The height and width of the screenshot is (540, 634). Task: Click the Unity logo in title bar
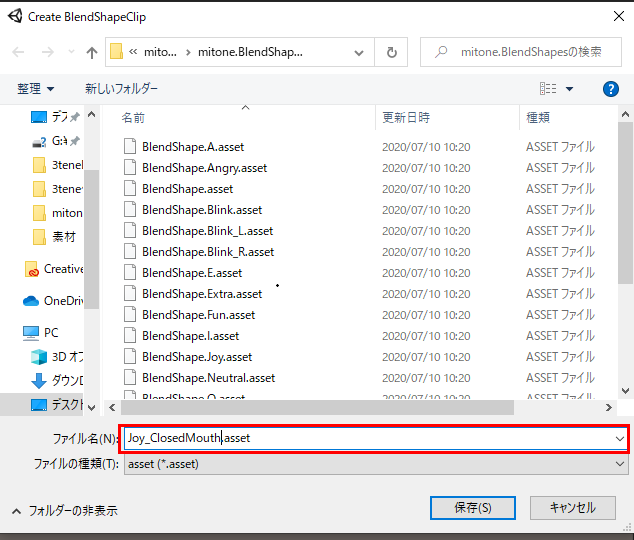[15, 16]
